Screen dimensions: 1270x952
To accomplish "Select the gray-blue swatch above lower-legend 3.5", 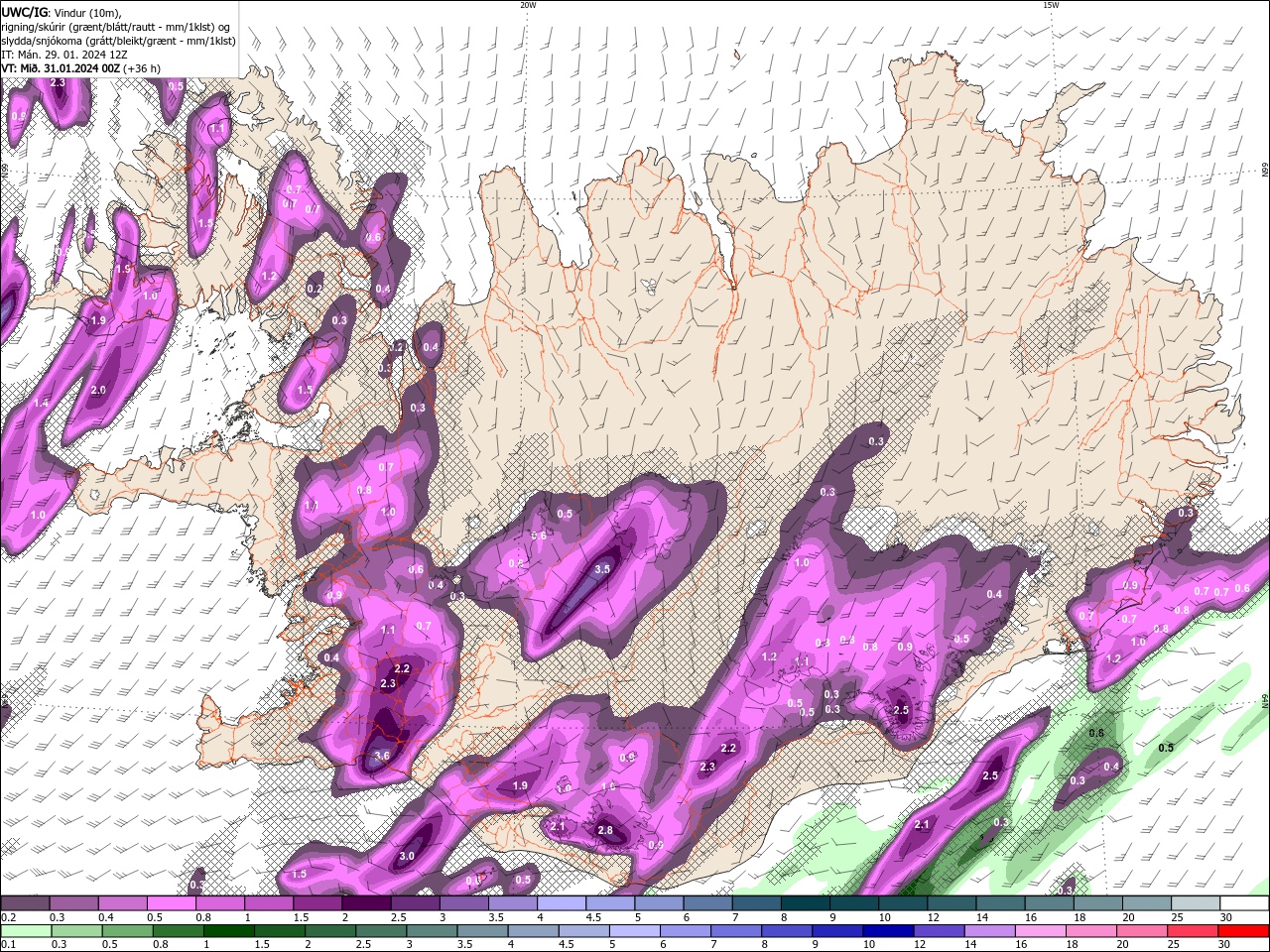I will click(481, 931).
